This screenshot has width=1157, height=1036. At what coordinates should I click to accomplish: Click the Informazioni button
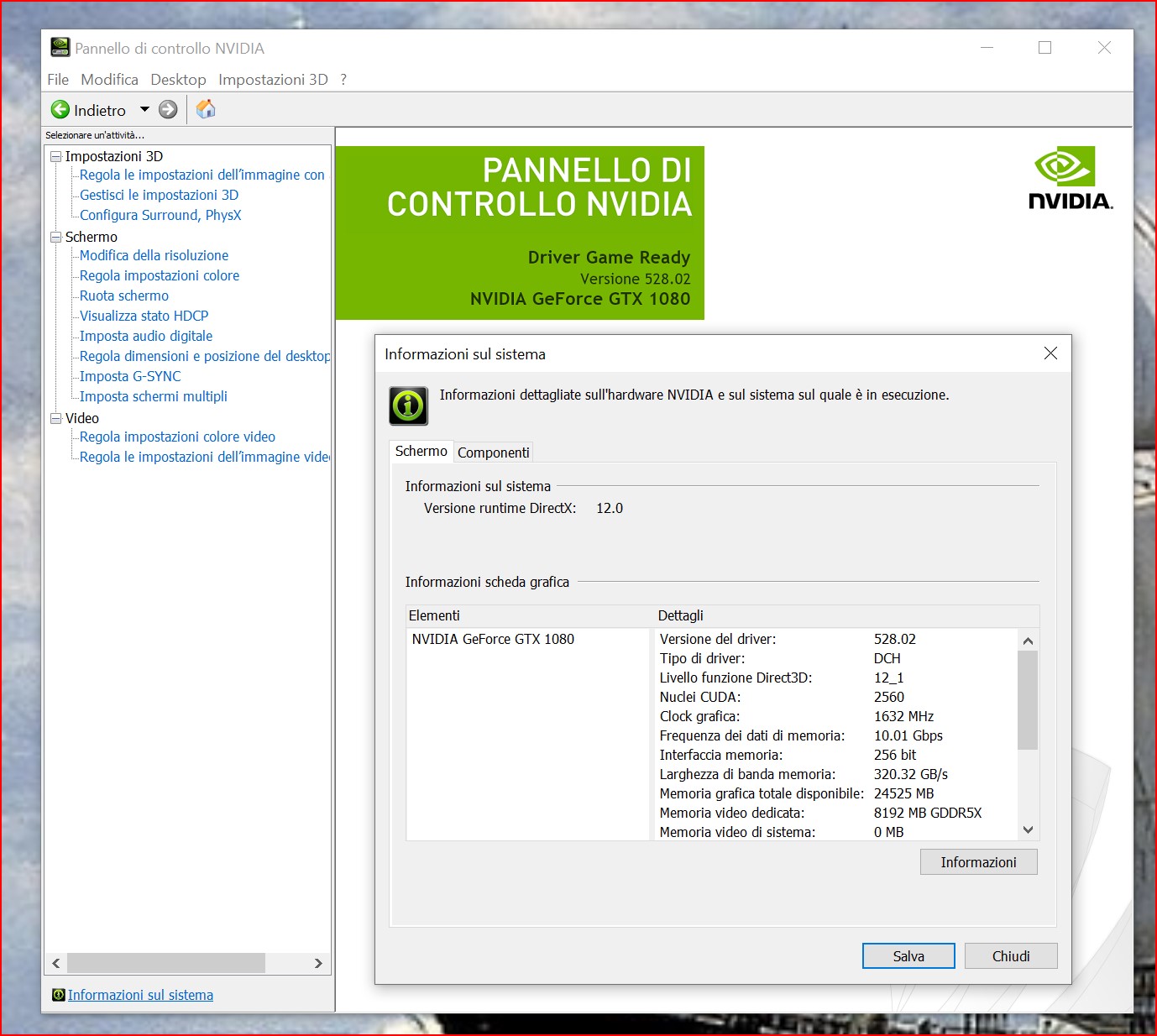point(978,862)
